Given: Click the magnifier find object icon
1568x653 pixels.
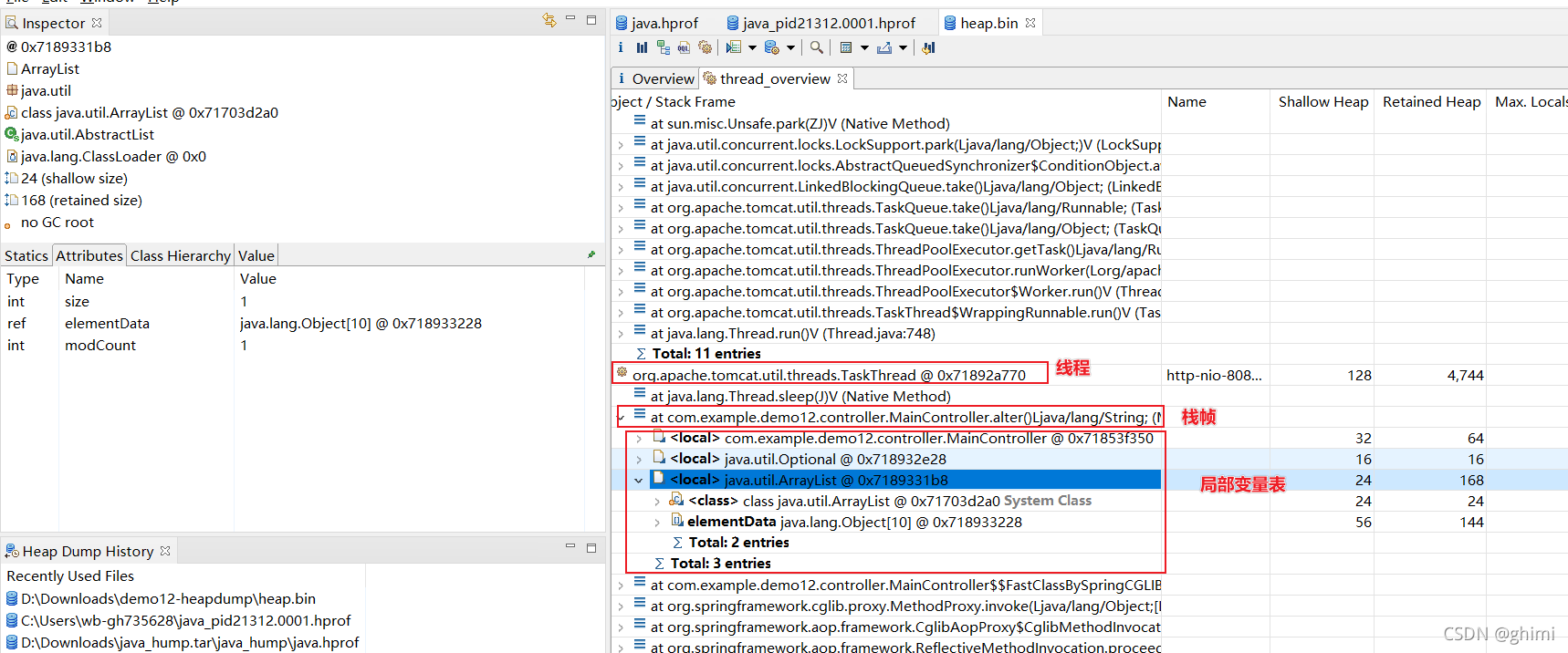Looking at the screenshot, I should tap(817, 47).
